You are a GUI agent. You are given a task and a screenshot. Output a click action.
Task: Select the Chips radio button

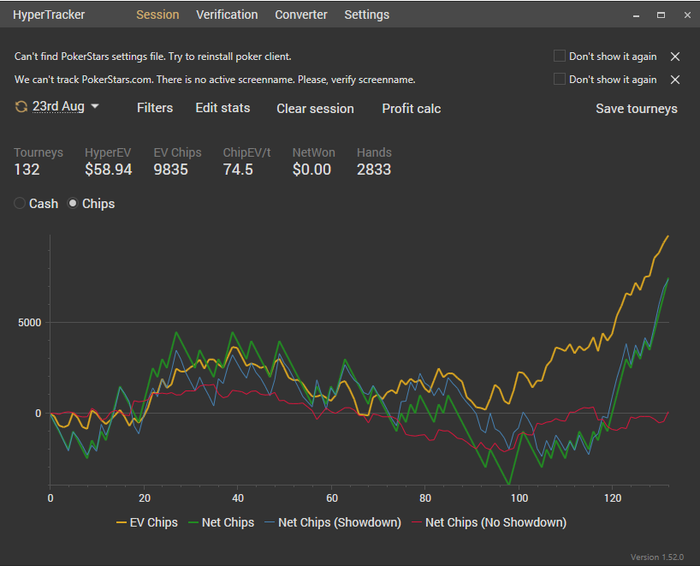click(73, 204)
